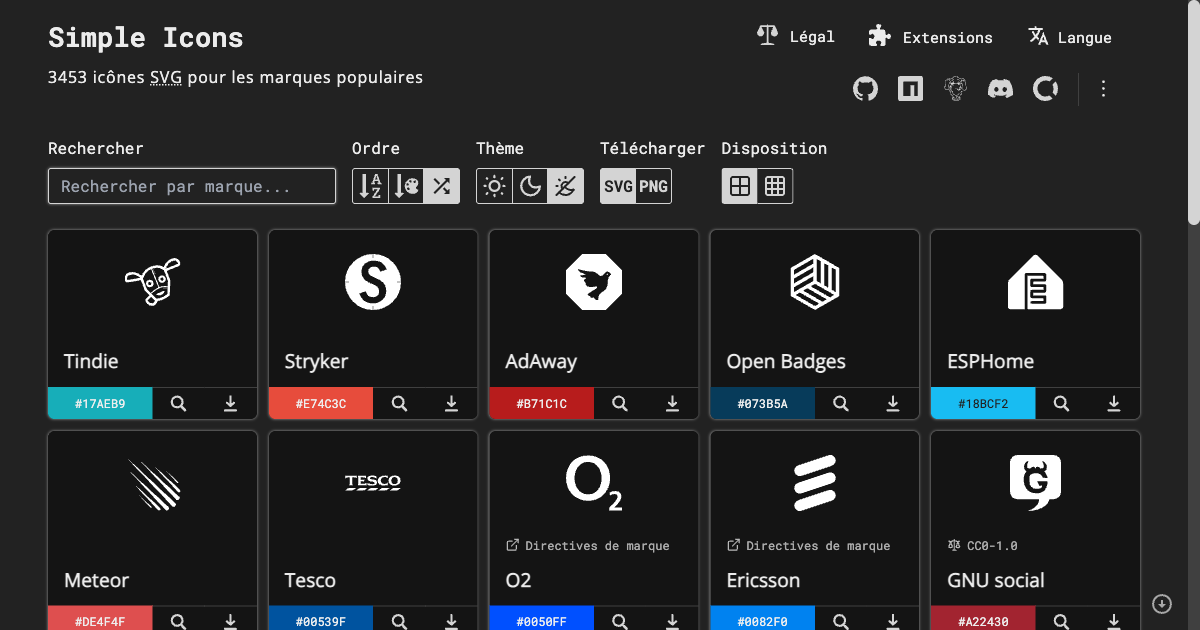This screenshot has height=630, width=1200.
Task: View the AdAway icon details via magnifier
Action: (x=620, y=404)
